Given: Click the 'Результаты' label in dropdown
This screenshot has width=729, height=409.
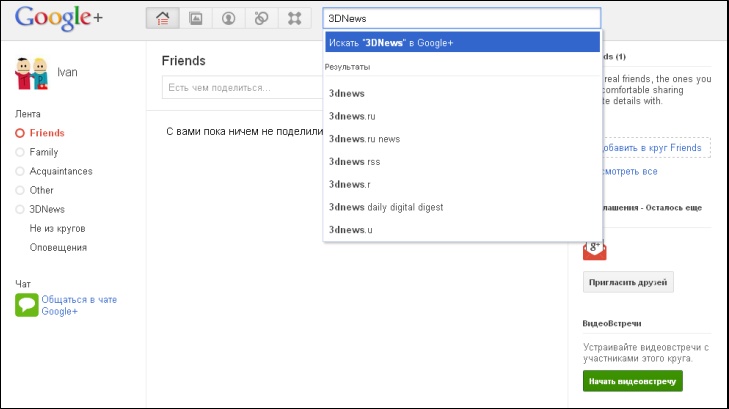Looking at the screenshot, I should (347, 67).
